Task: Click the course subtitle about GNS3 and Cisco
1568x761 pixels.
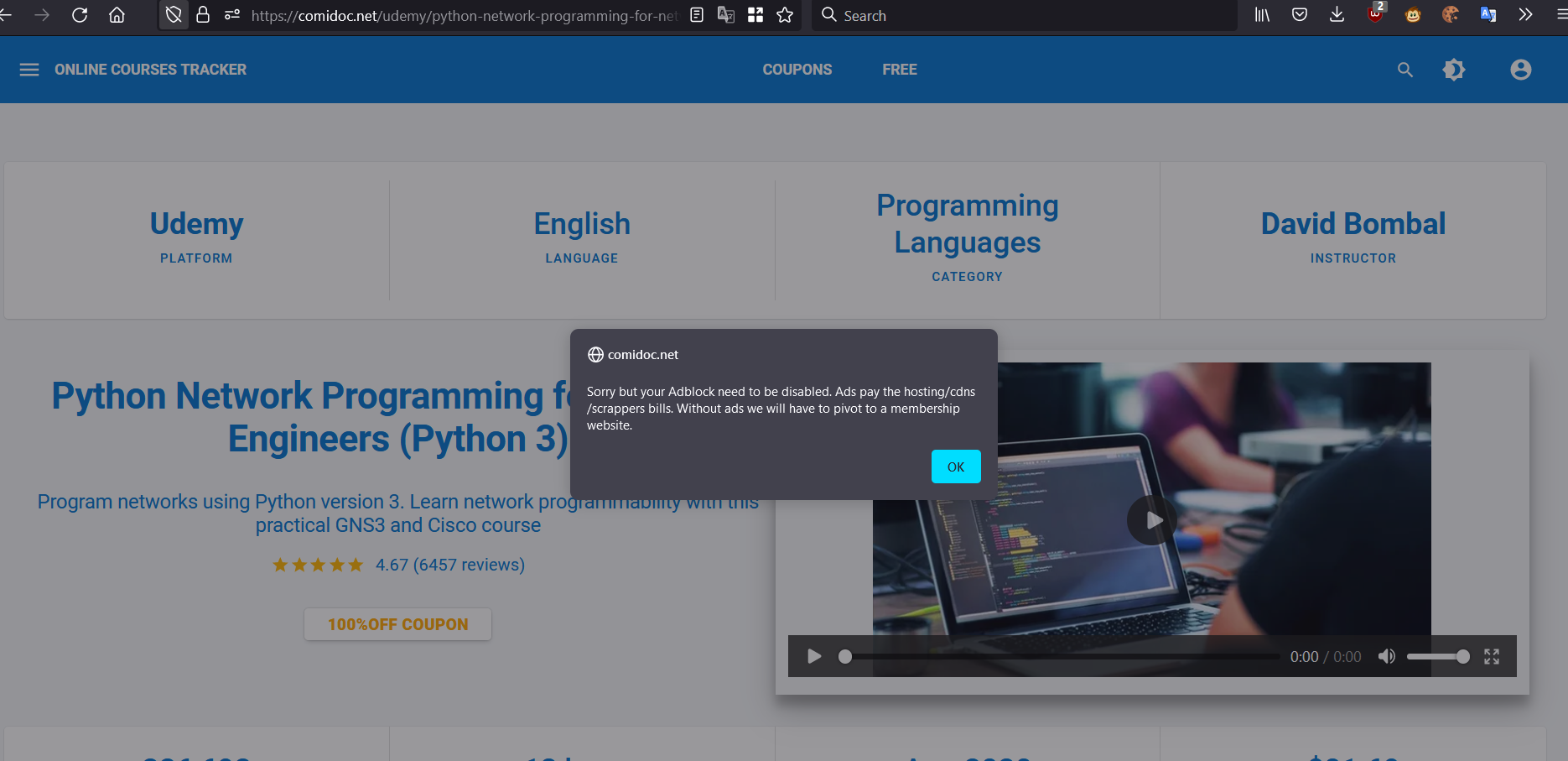Action: pos(398,513)
